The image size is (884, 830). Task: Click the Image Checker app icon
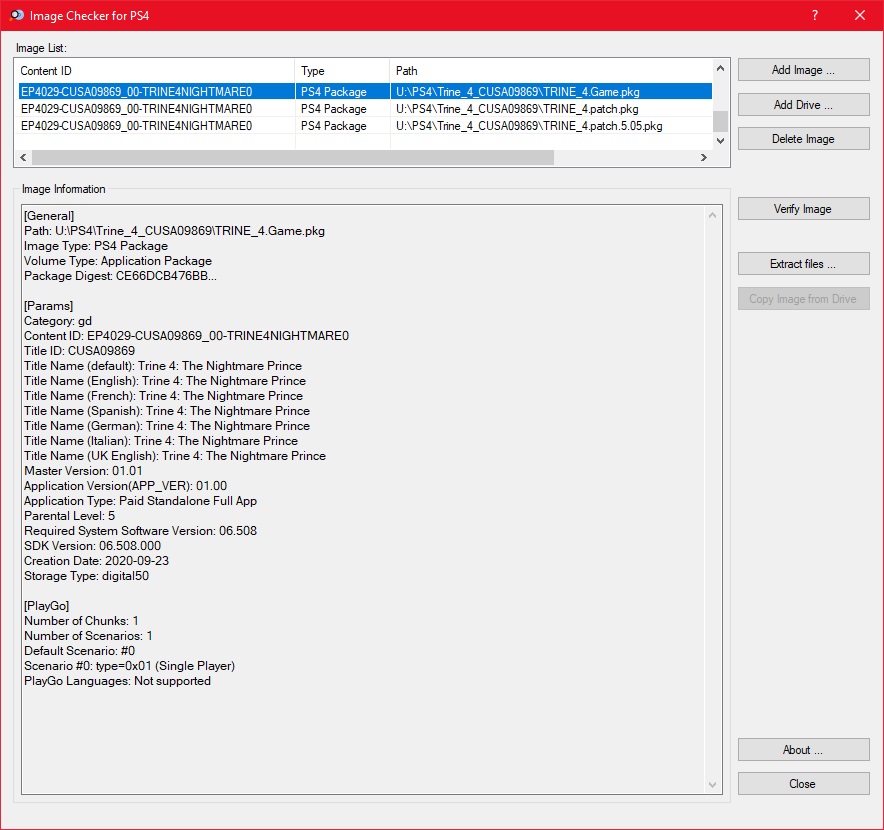click(17, 15)
